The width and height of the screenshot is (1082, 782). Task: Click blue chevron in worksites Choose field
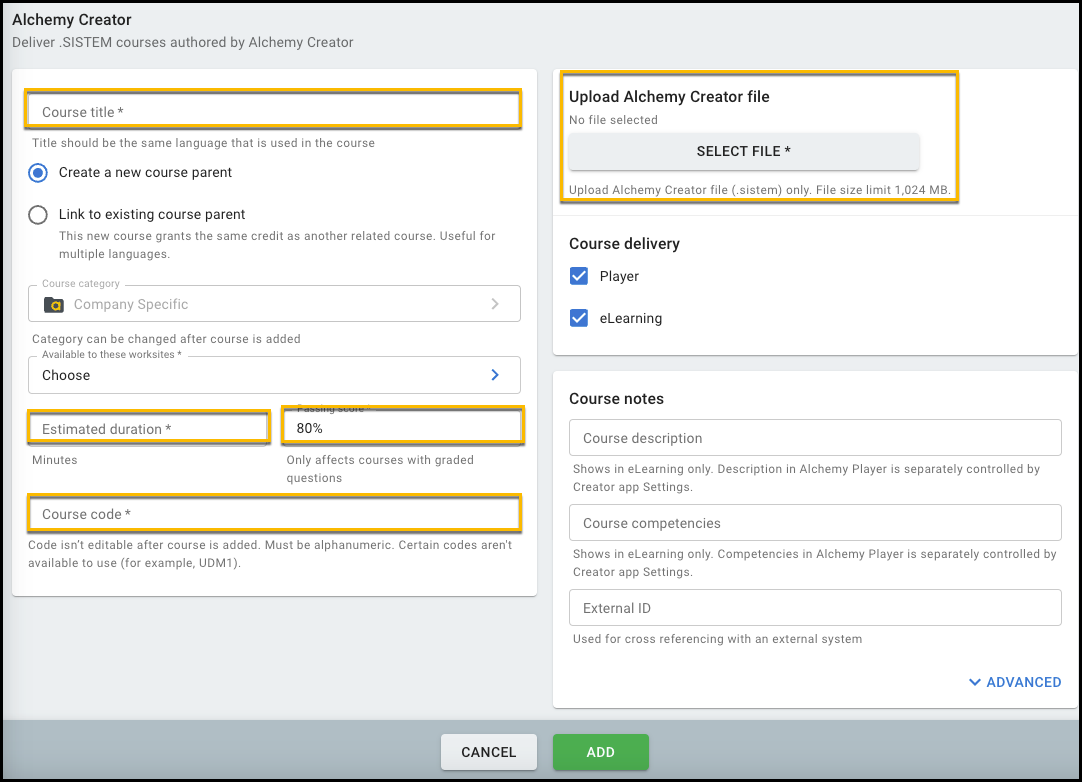(x=495, y=375)
